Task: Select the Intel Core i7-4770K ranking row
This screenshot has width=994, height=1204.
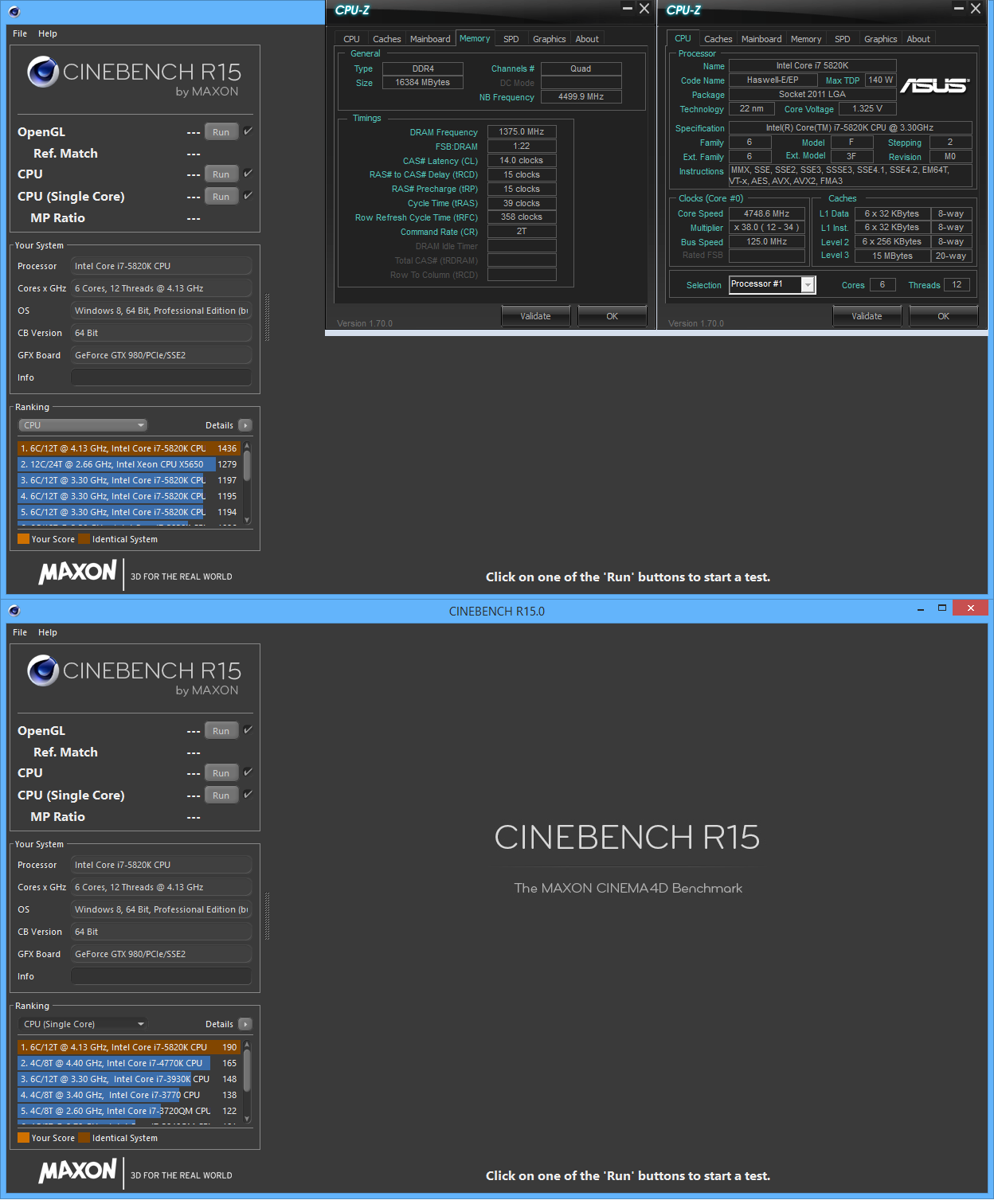Action: pyautogui.click(x=129, y=1063)
